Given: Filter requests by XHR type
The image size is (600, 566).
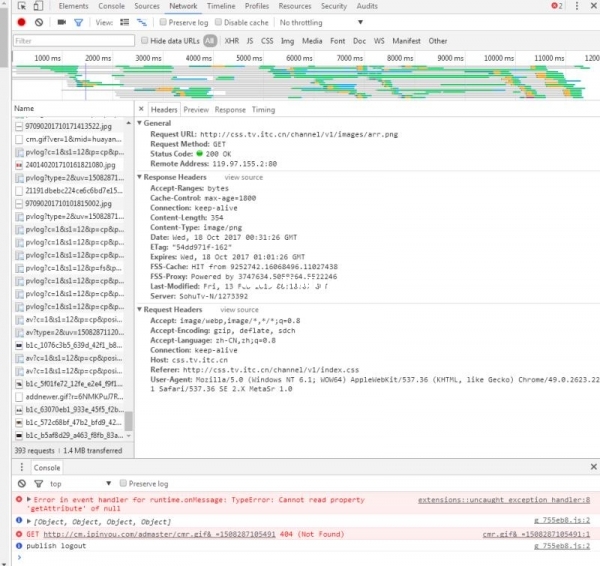Looking at the screenshot, I should point(232,41).
